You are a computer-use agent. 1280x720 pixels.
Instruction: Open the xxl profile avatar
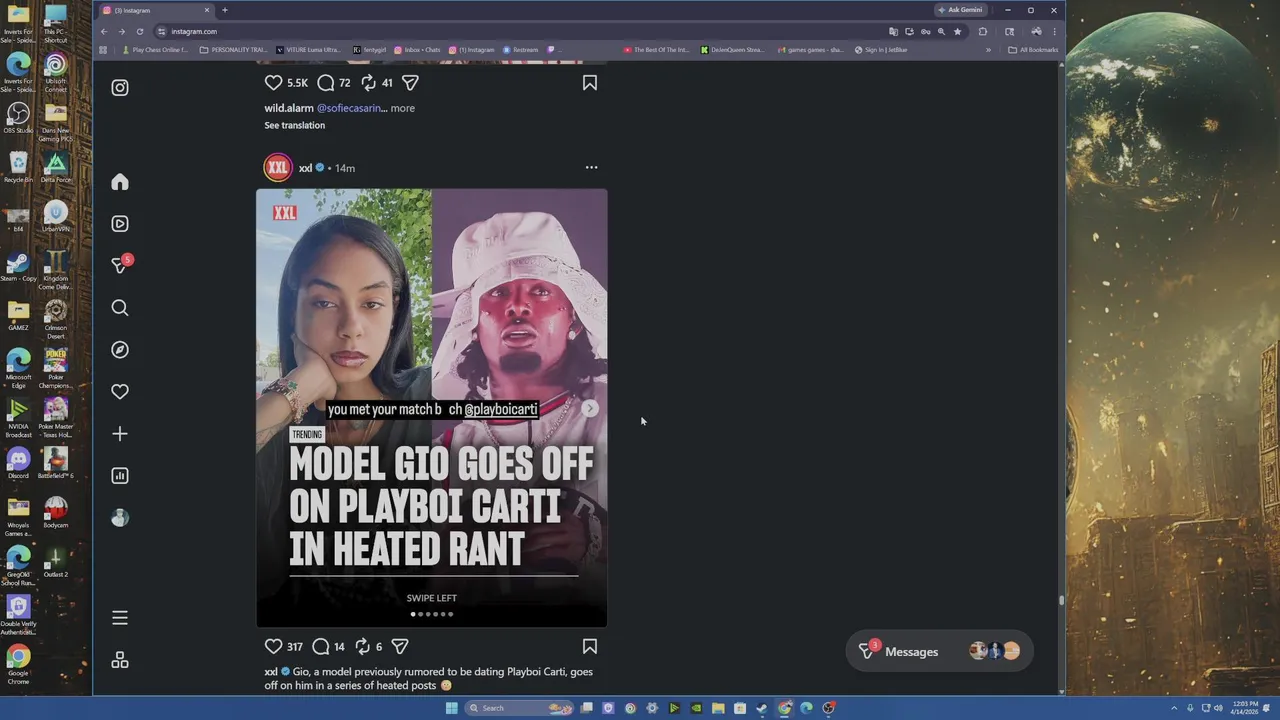278,168
